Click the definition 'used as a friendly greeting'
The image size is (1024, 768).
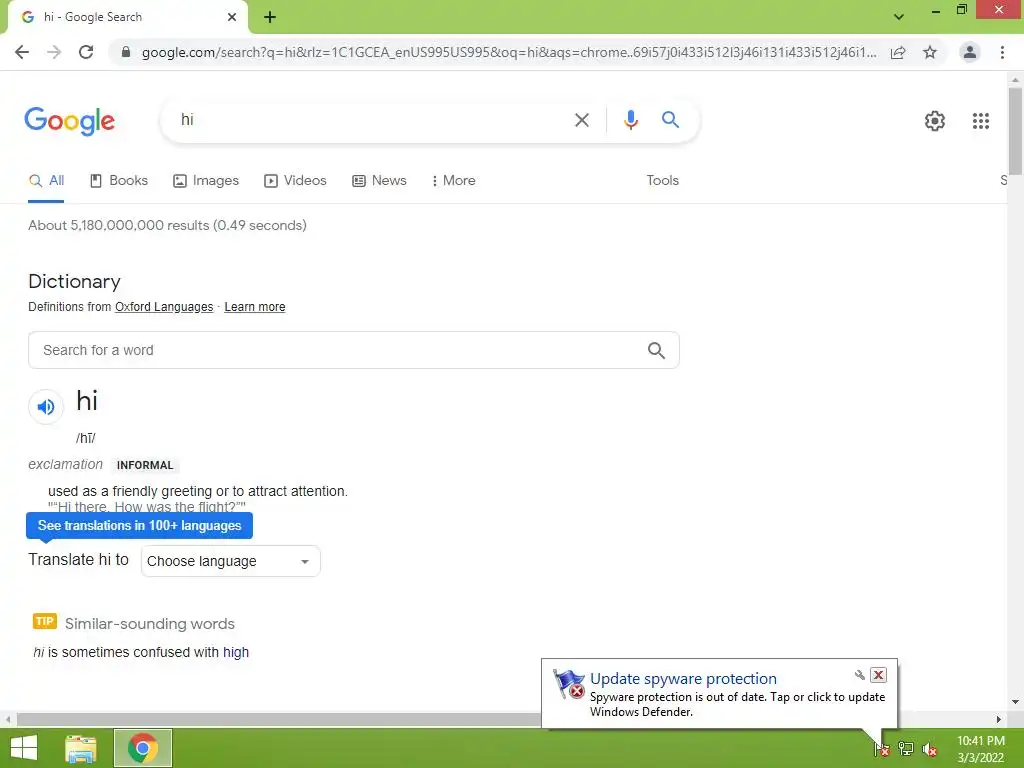tap(198, 491)
